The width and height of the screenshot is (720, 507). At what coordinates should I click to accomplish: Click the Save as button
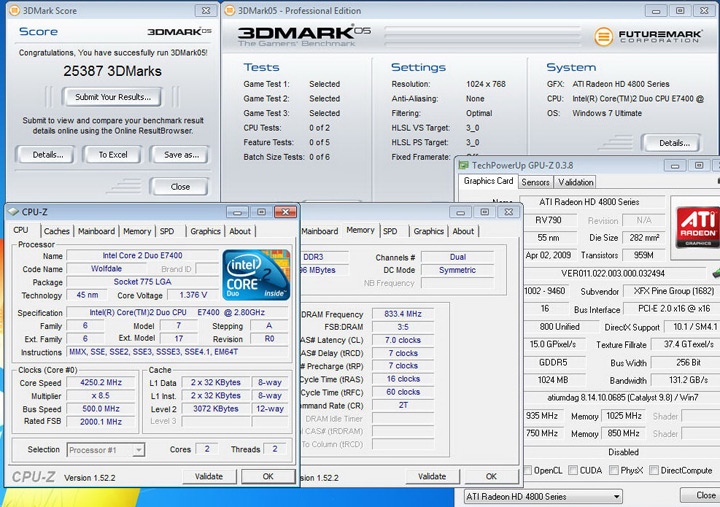point(181,155)
